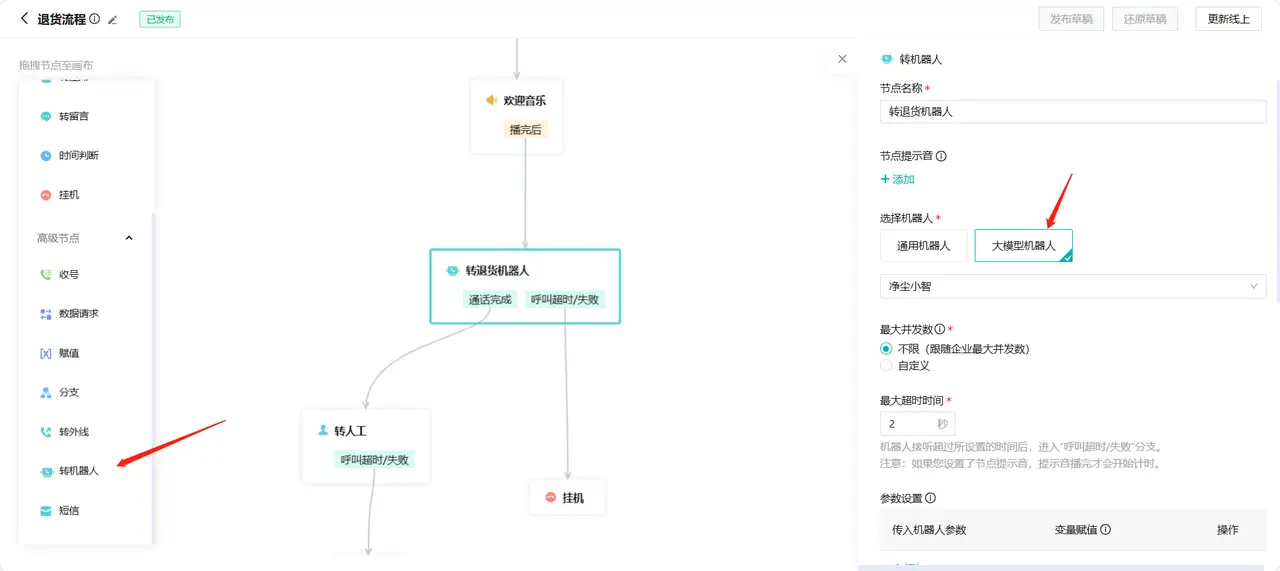Click the node palette vertical scrollbar
Viewport: 1280px width, 571px height.
click(152, 376)
